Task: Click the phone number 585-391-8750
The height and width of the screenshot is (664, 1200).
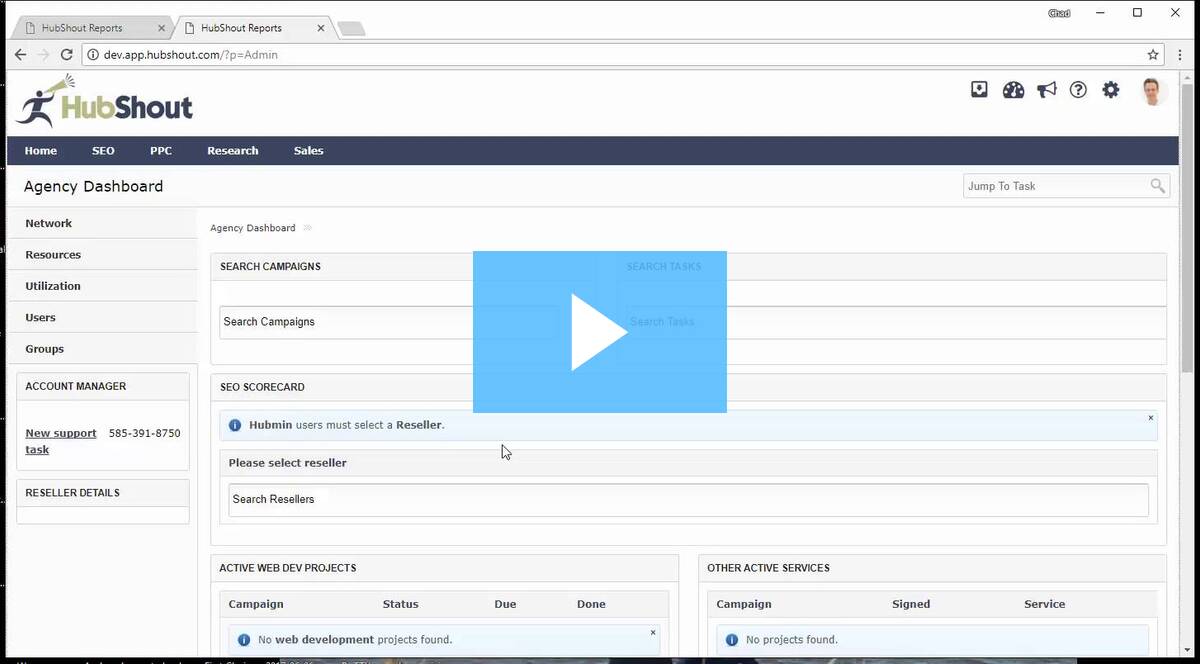Action: pos(144,433)
